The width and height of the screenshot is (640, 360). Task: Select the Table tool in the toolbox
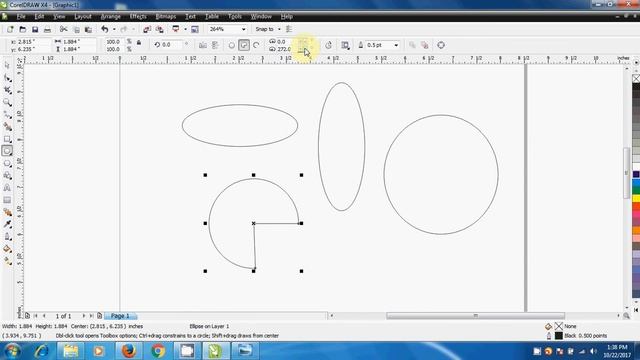7,200
